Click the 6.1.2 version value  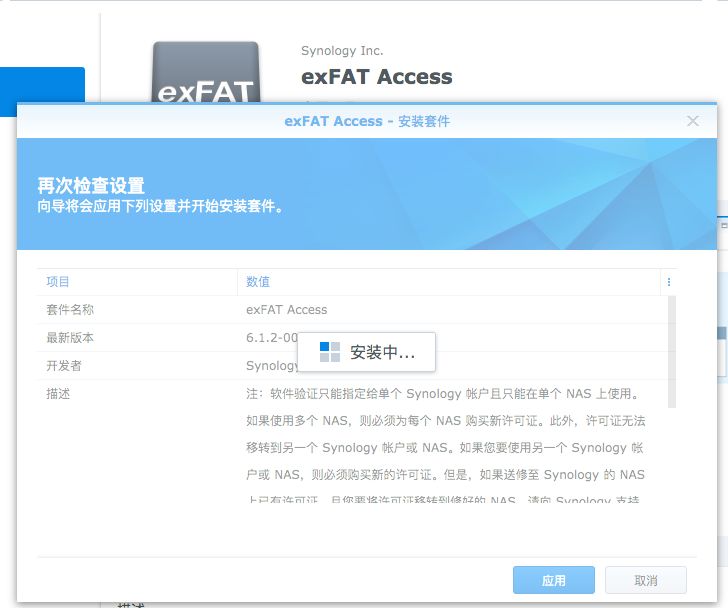pos(272,337)
